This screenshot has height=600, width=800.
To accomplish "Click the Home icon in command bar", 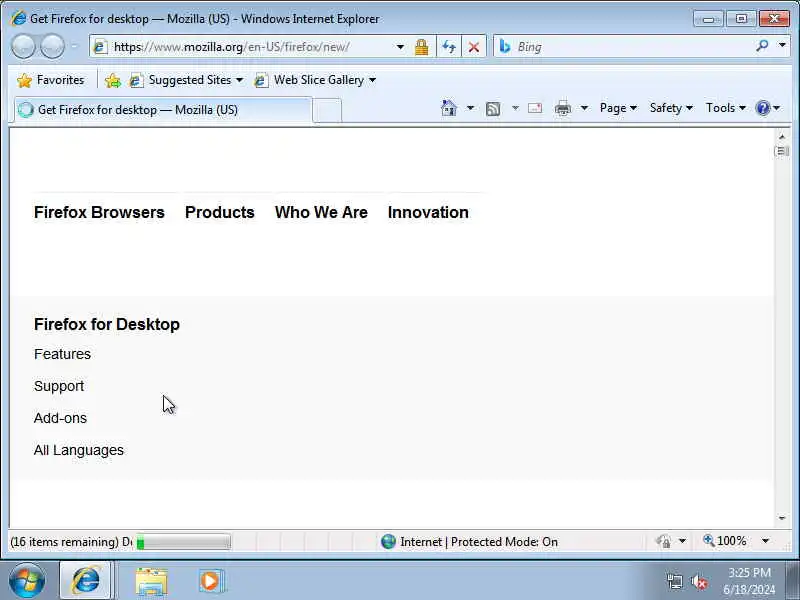I will pos(448,108).
